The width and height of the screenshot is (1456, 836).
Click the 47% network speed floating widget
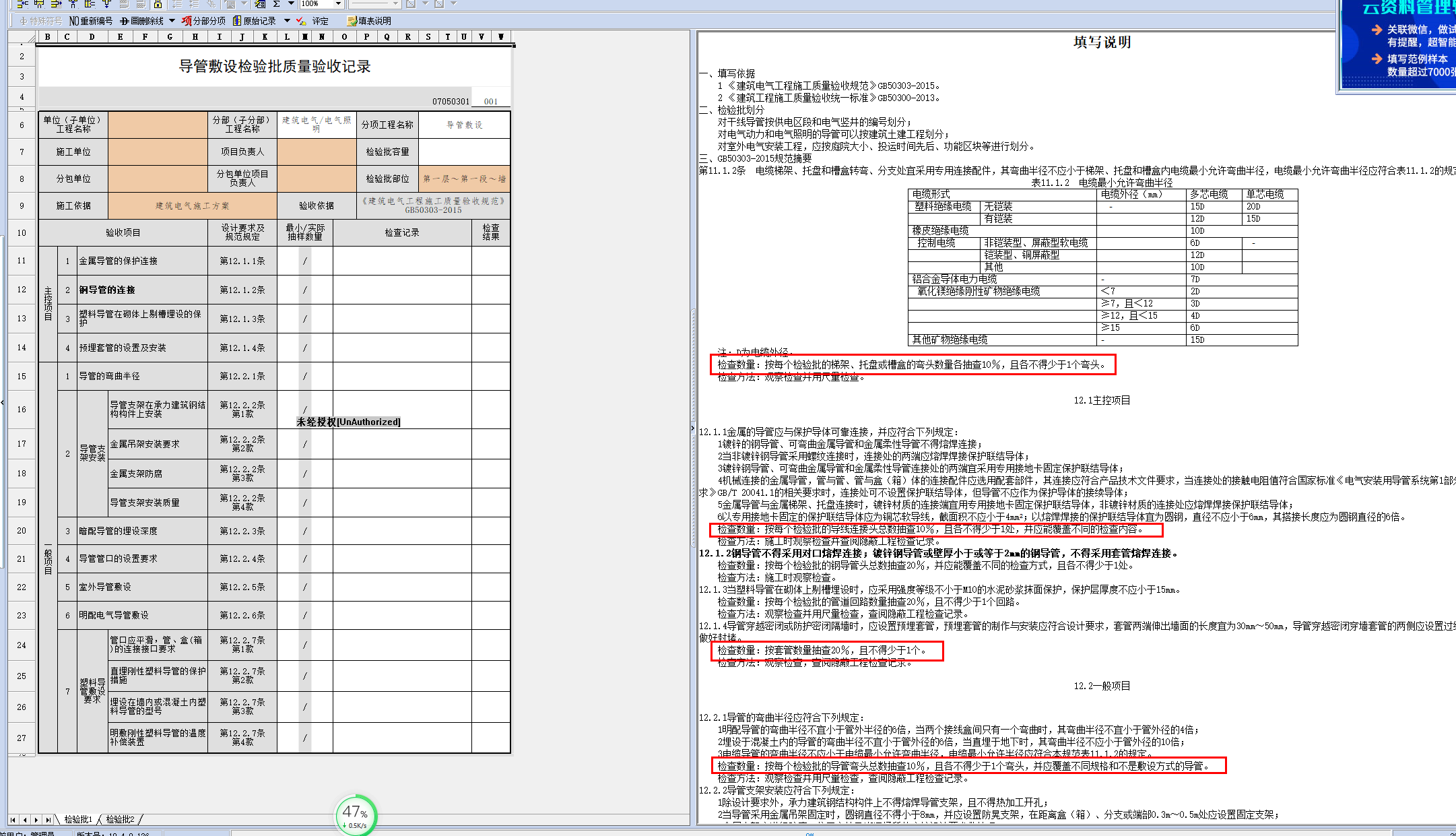356,815
